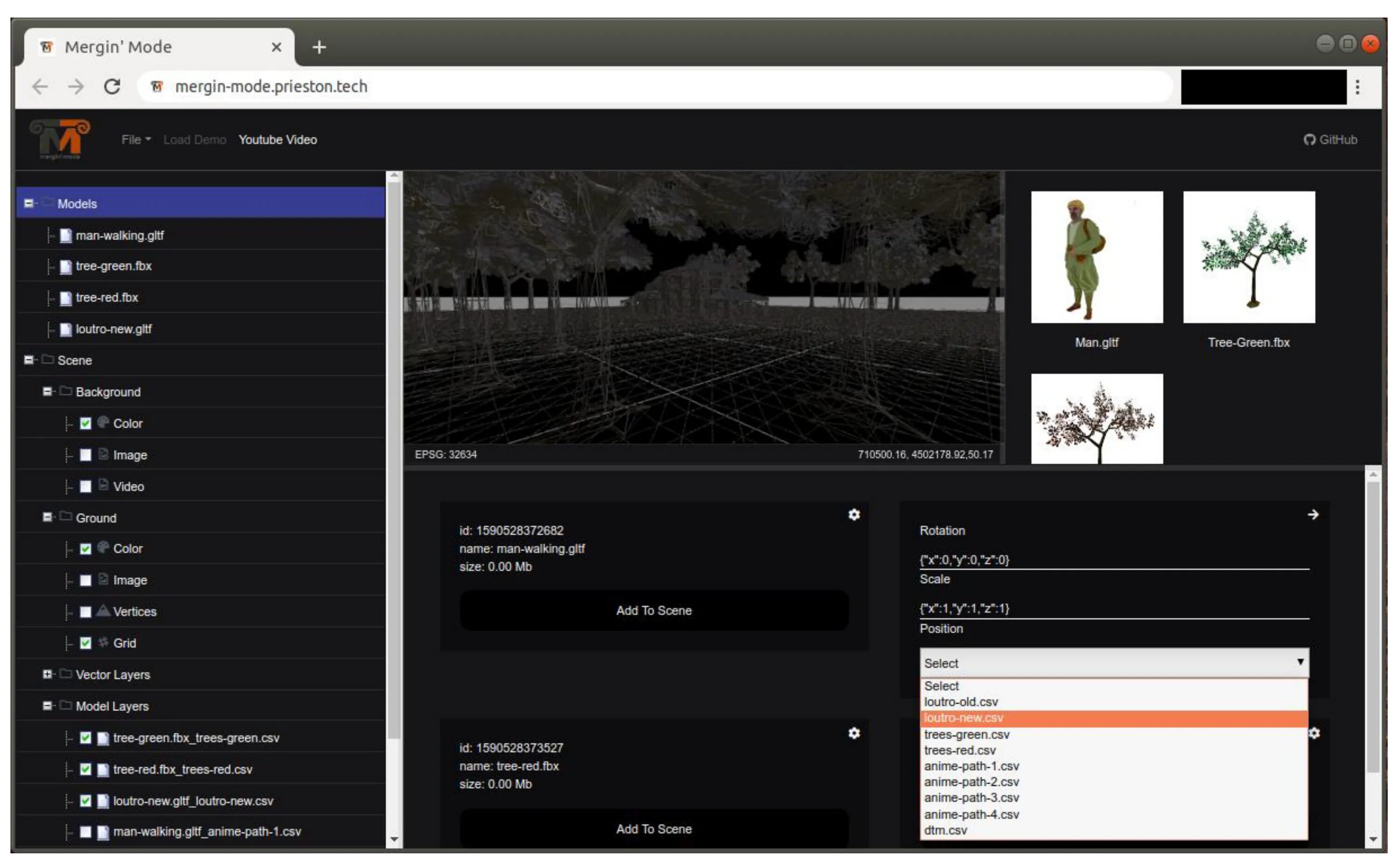The height and width of the screenshot is (866, 1400).
Task: Click the arrow icon in Rotation panel
Action: click(1313, 515)
